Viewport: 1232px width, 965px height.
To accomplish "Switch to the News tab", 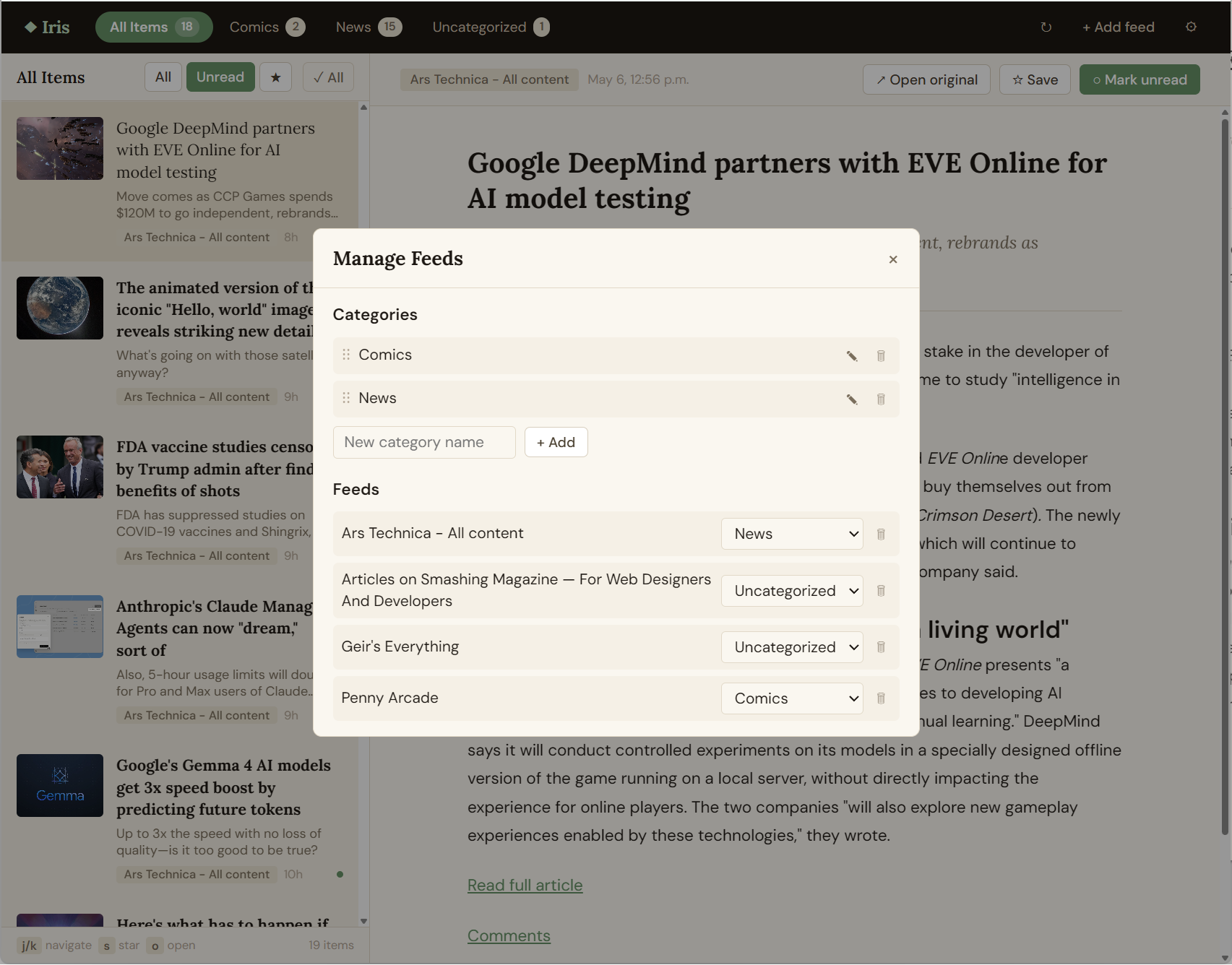I will pyautogui.click(x=369, y=27).
